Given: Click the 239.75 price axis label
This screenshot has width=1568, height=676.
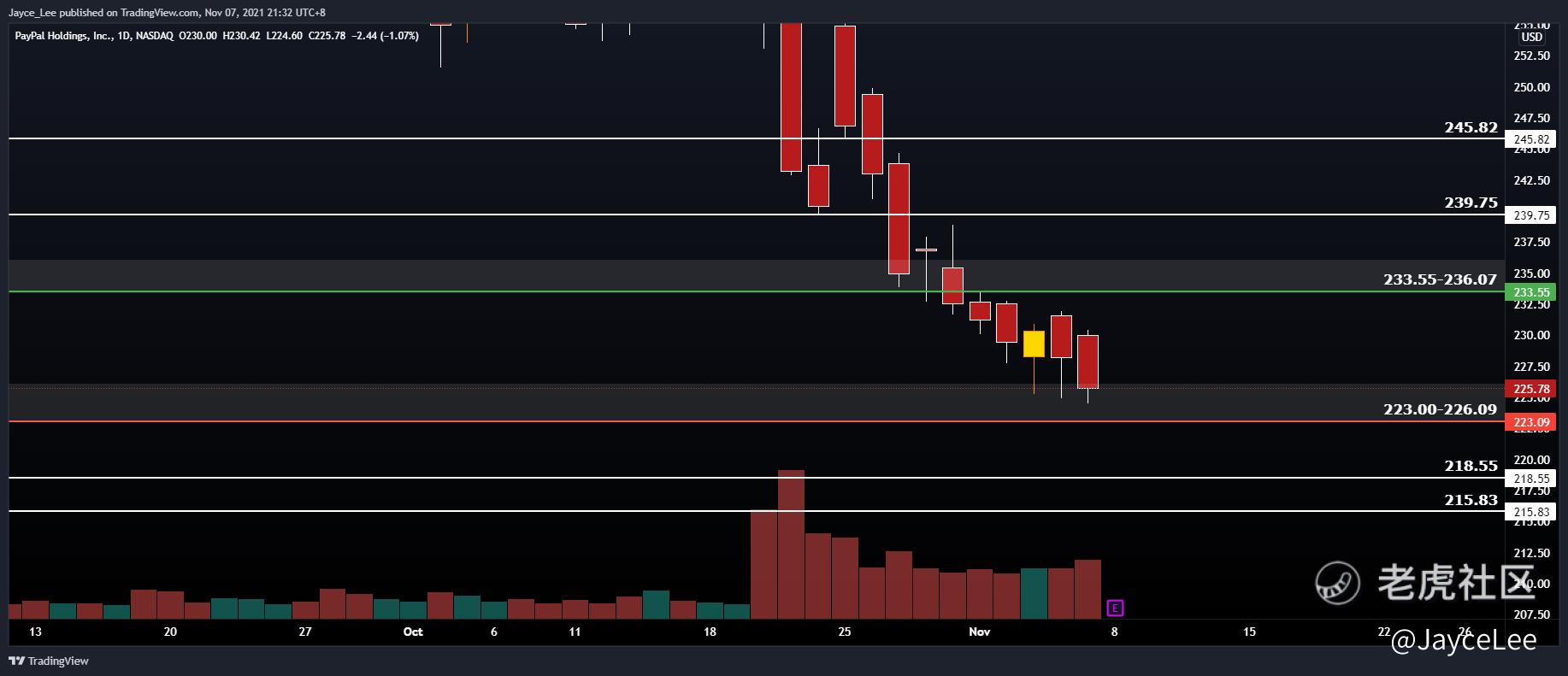Looking at the screenshot, I should coord(1531,215).
